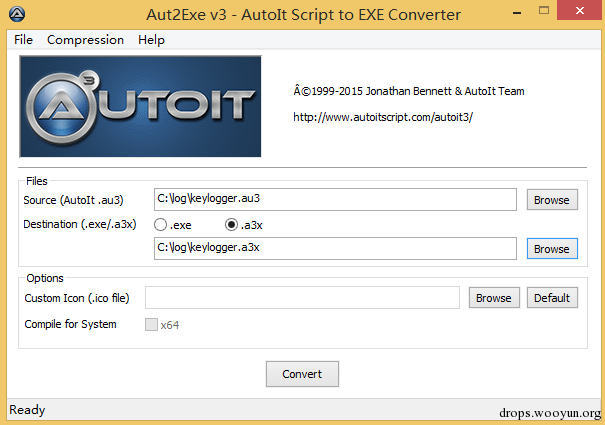Click the Ready status bar text

[27, 410]
